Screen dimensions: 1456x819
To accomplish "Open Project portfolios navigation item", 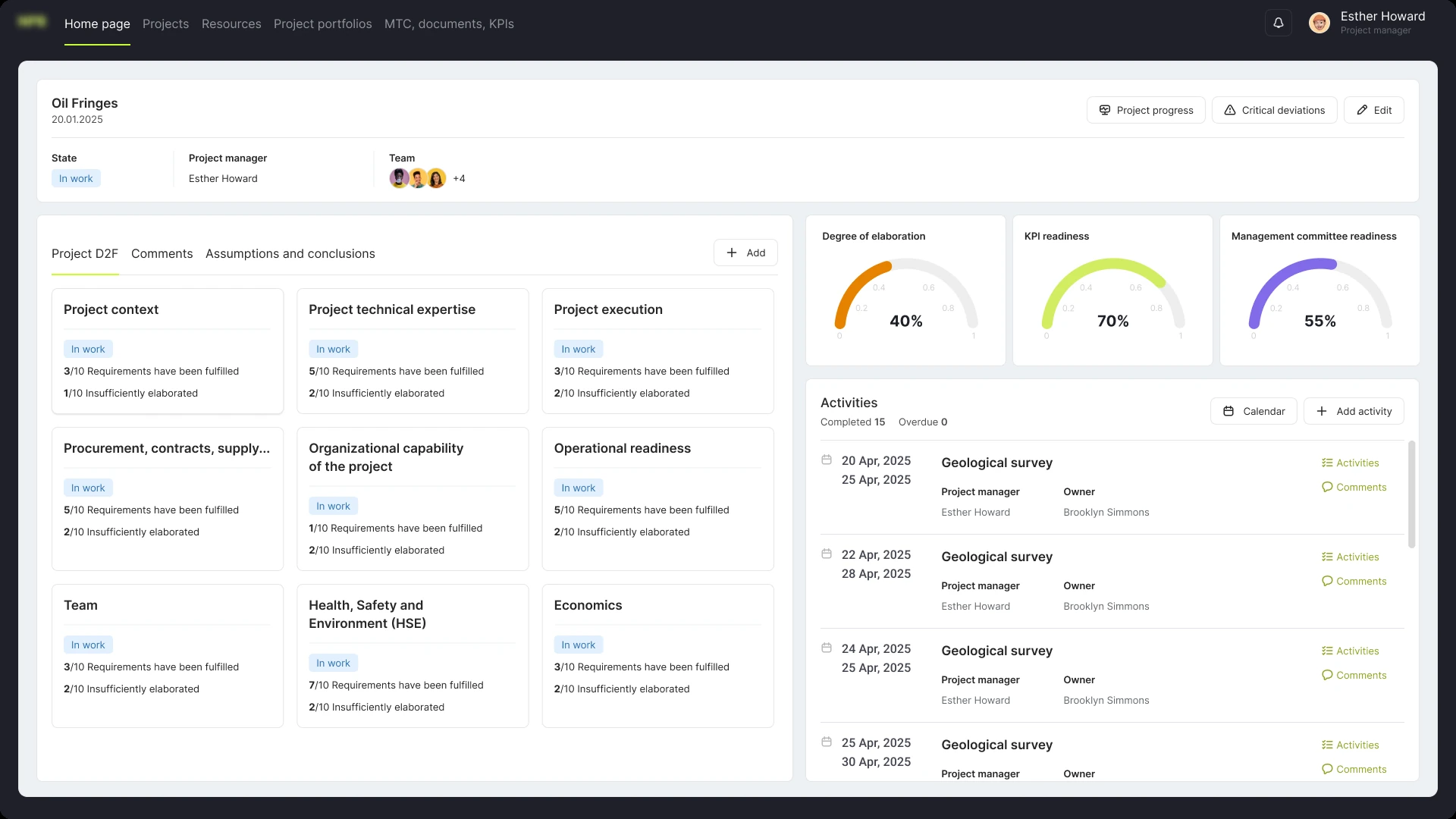I will point(323,24).
